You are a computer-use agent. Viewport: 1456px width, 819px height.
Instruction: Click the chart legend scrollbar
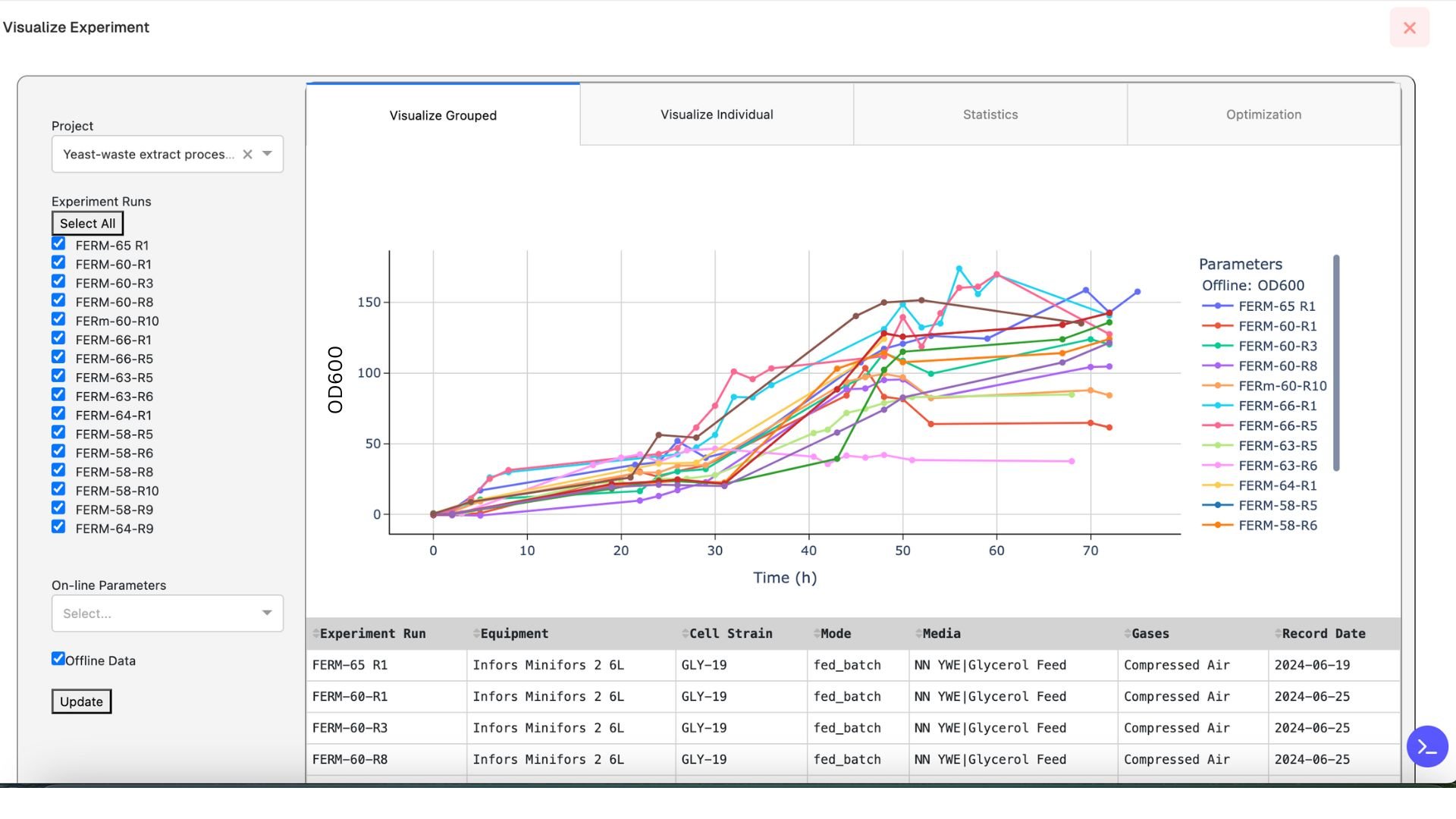[1335, 362]
